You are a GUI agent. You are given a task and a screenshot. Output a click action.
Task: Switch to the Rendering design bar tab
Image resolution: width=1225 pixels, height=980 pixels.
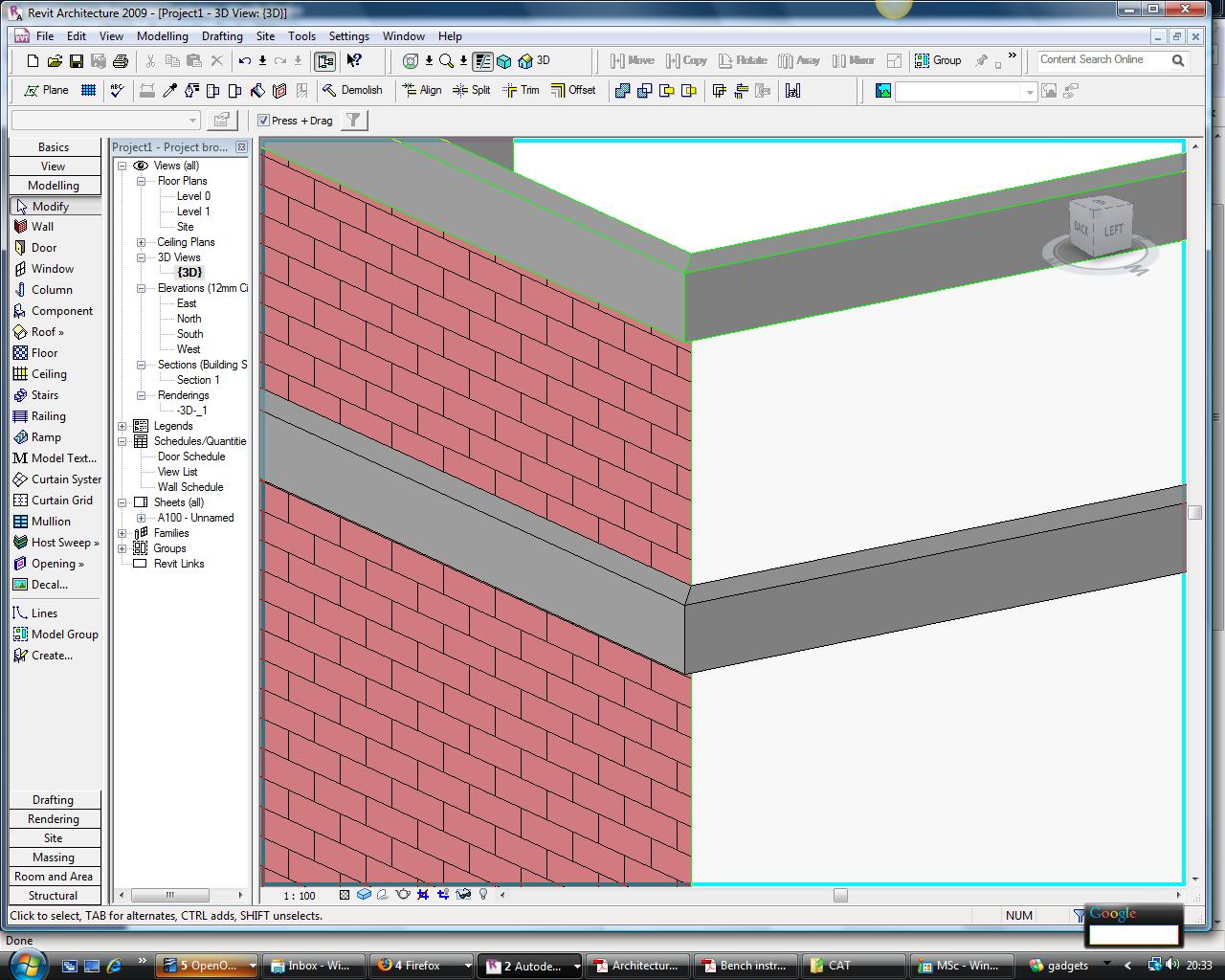click(54, 819)
